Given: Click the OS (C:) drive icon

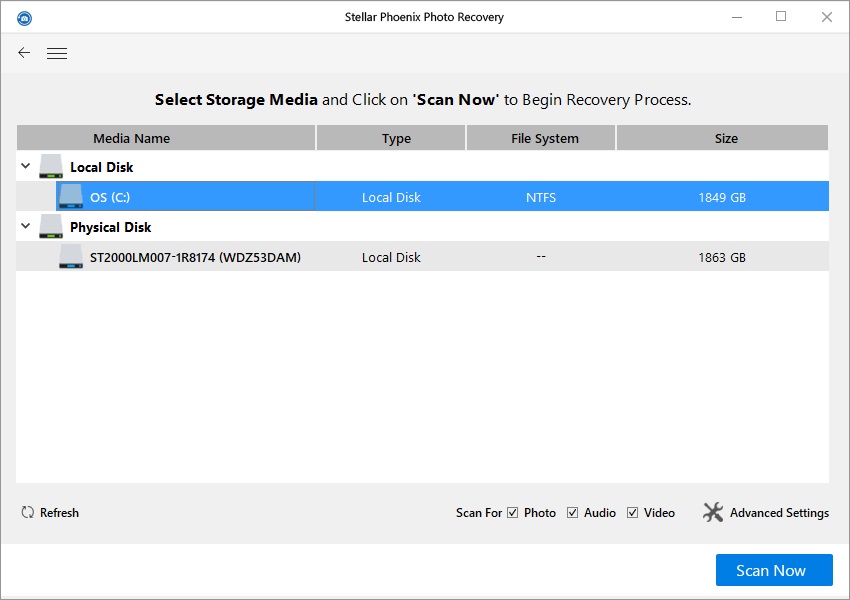Looking at the screenshot, I should pos(70,196).
